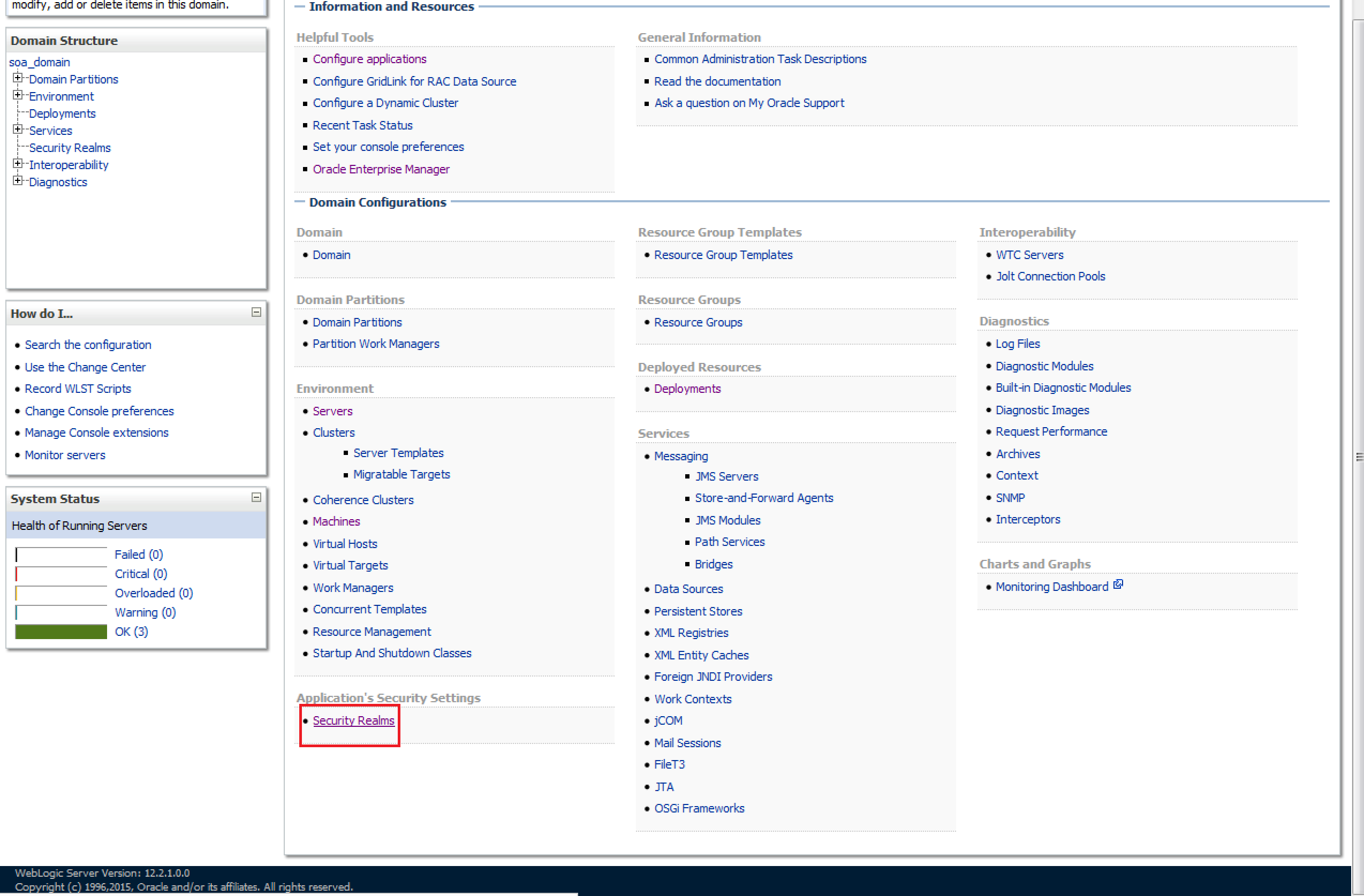Viewport: 1364px width, 896px height.
Task: Open Deployments in Domain Structure tree
Action: [62, 113]
